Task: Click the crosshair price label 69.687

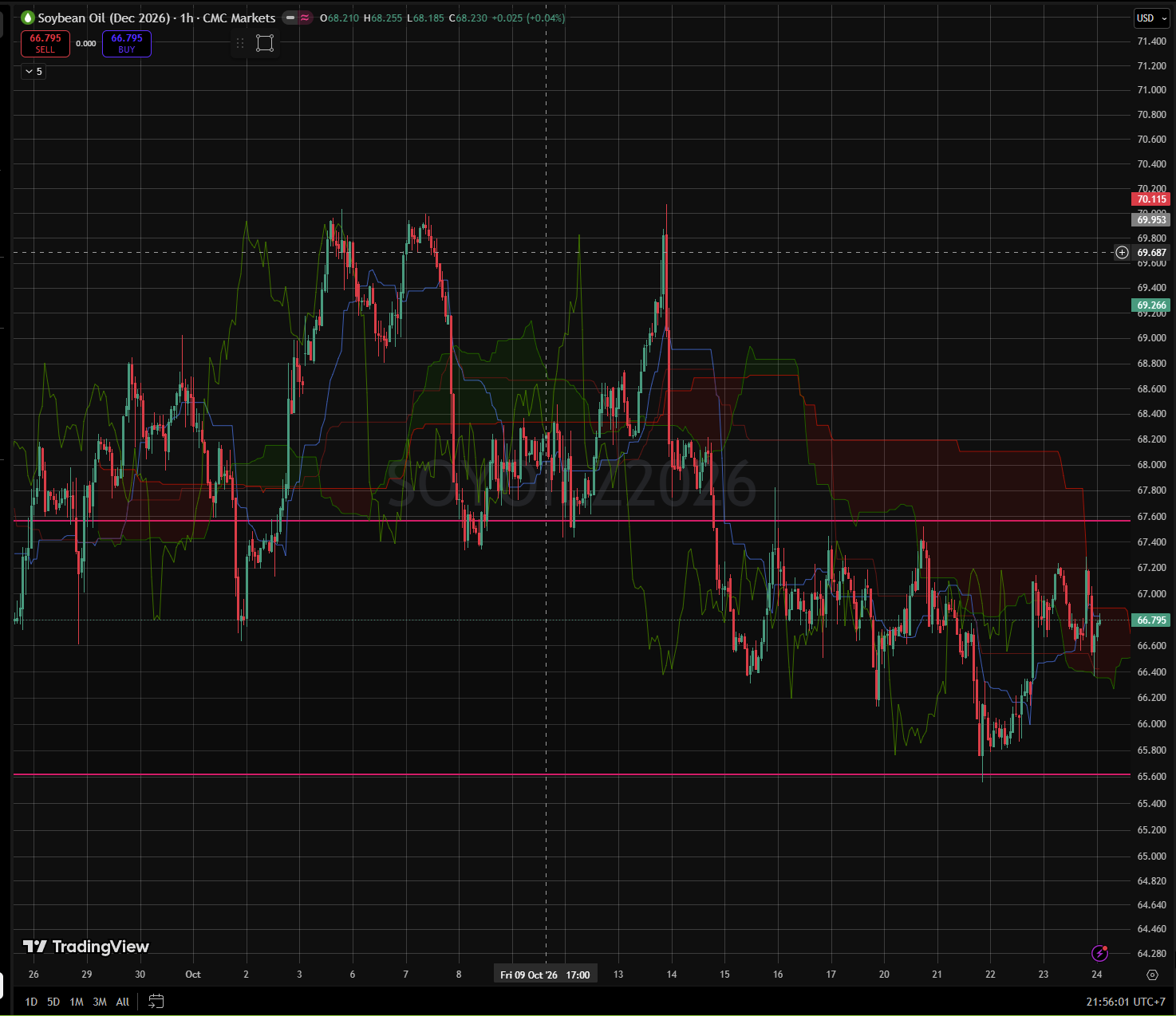Action: 1151,253
